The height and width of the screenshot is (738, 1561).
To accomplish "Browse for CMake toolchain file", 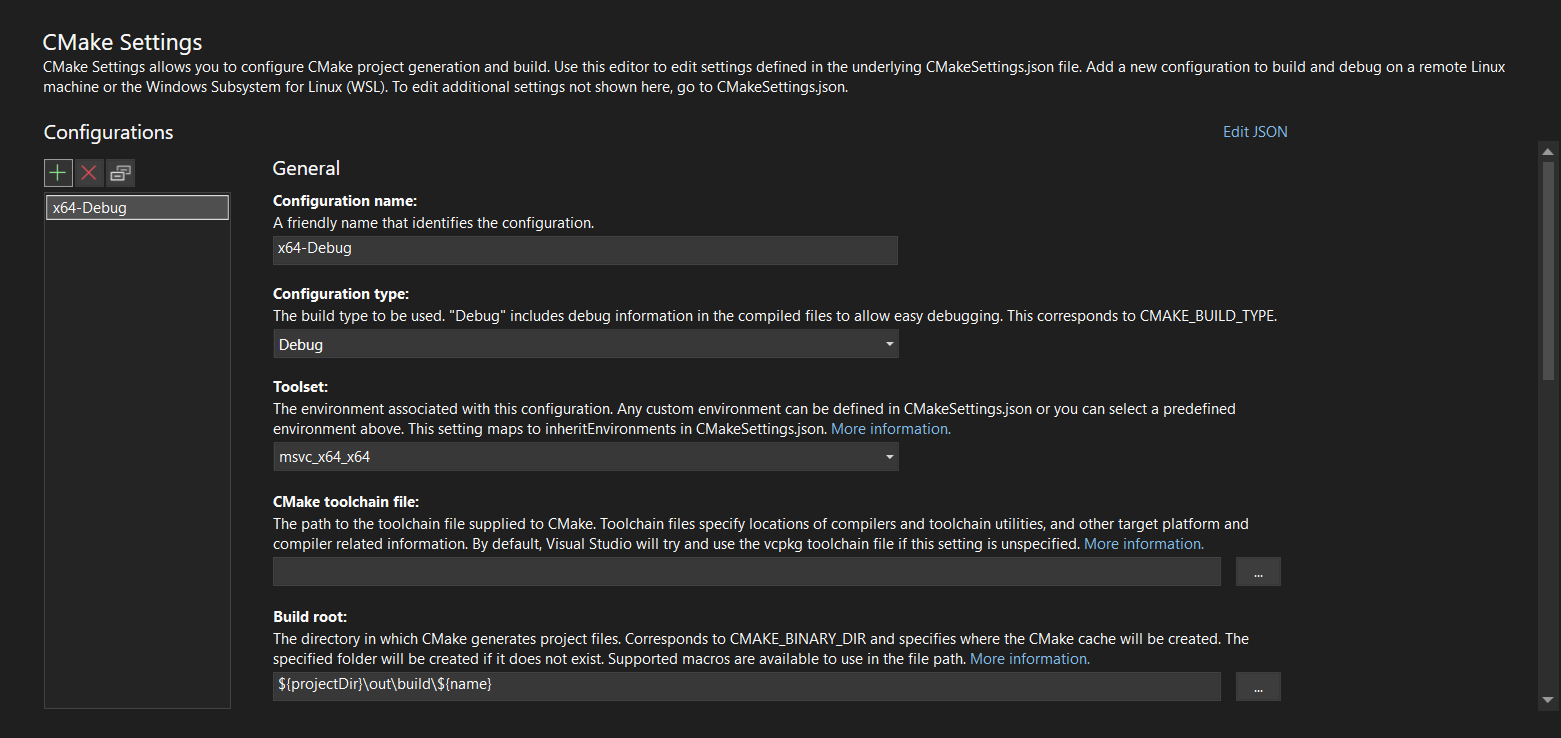I will coord(1258,572).
